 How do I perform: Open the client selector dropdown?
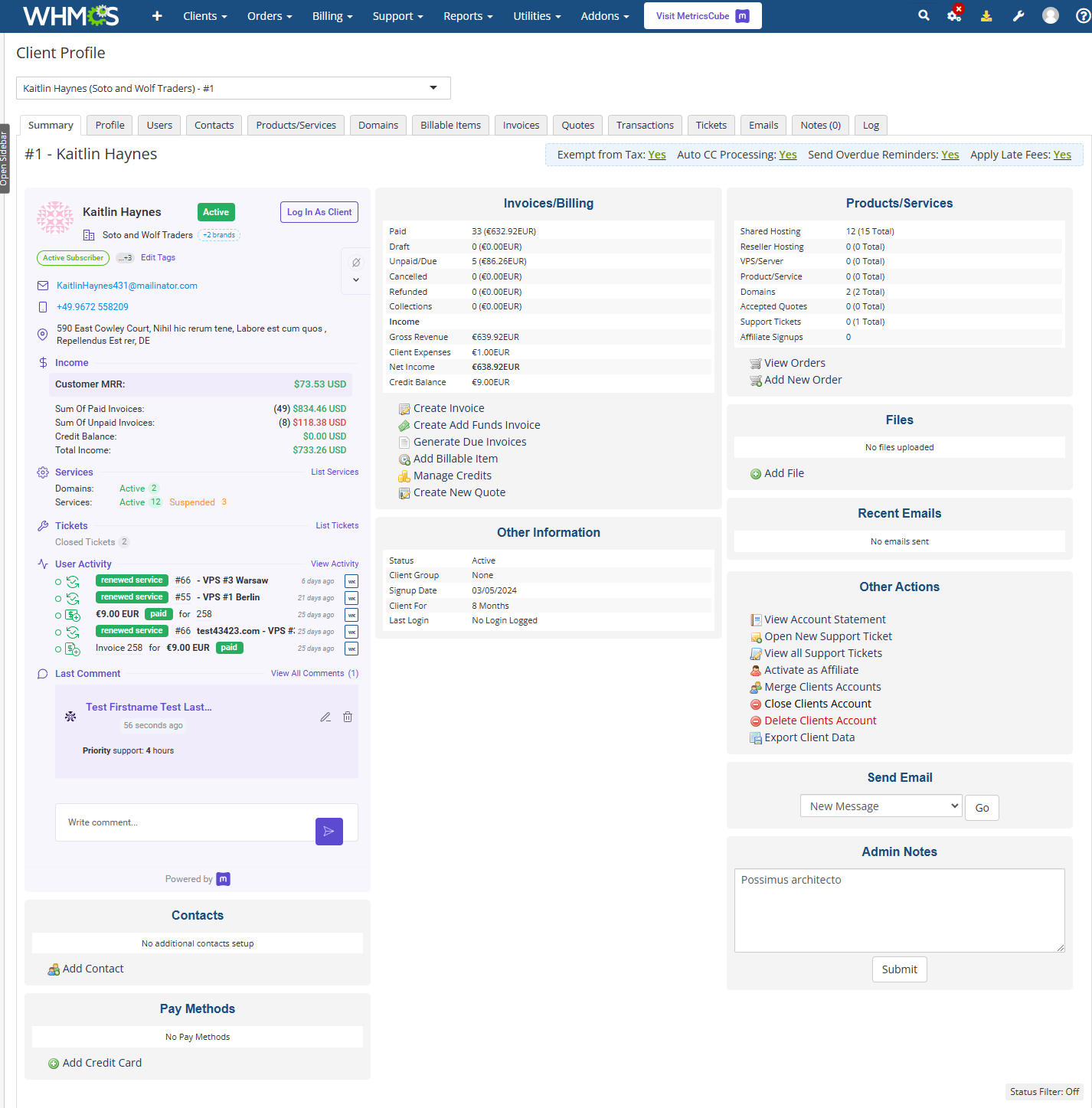click(x=234, y=88)
